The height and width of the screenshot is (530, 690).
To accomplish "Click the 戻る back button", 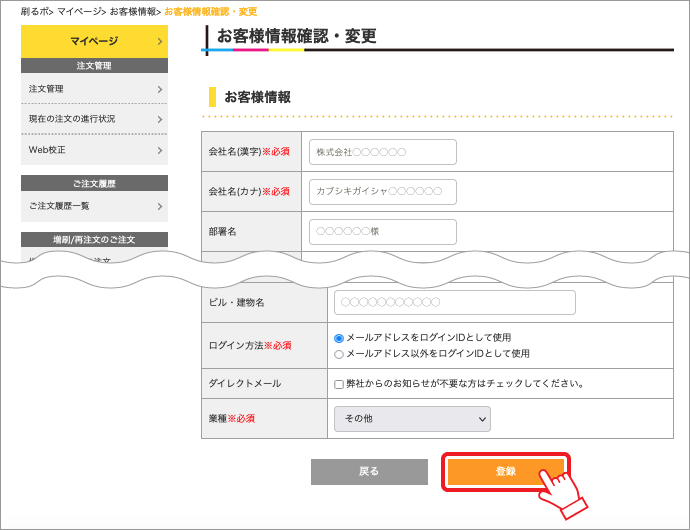I will (x=369, y=472).
